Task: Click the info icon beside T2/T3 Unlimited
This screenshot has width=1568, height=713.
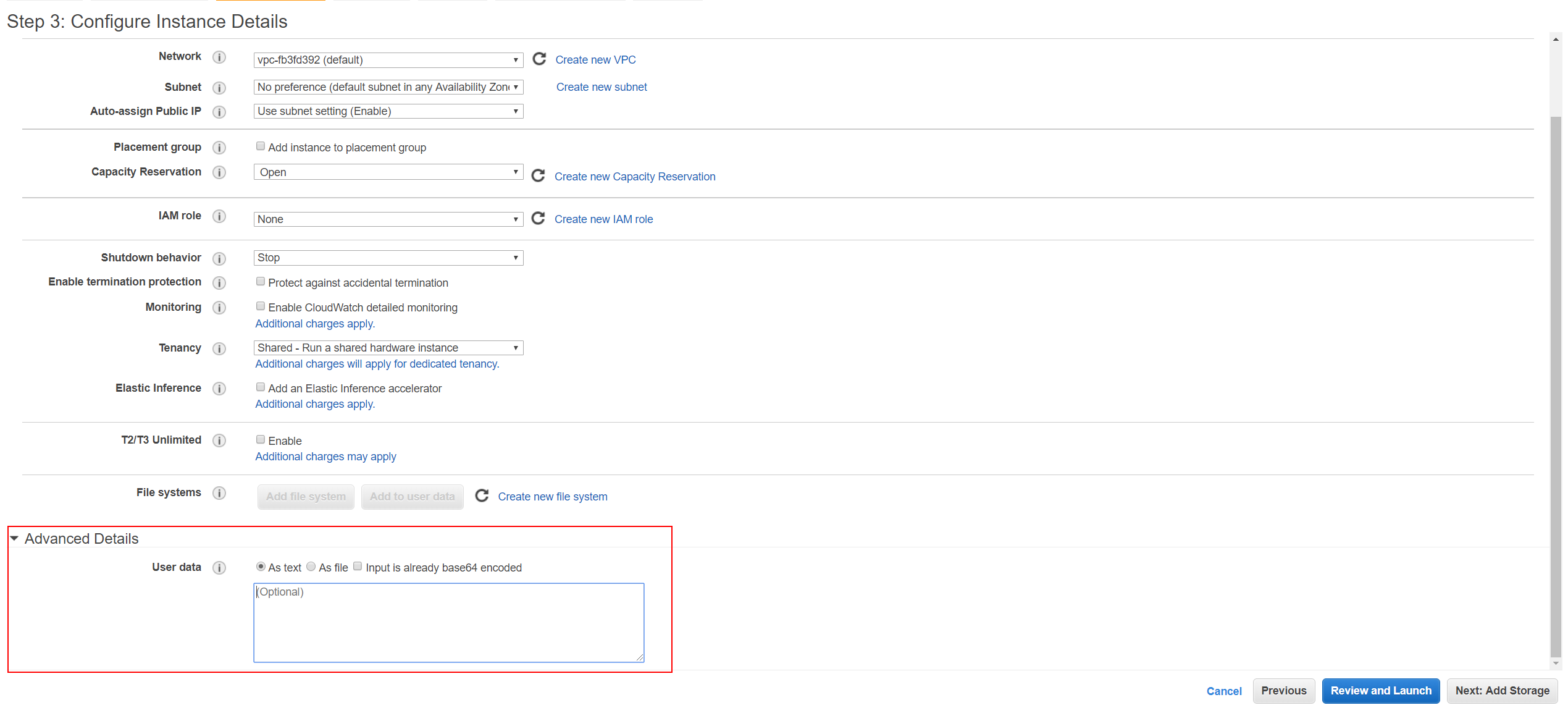Action: [x=219, y=441]
